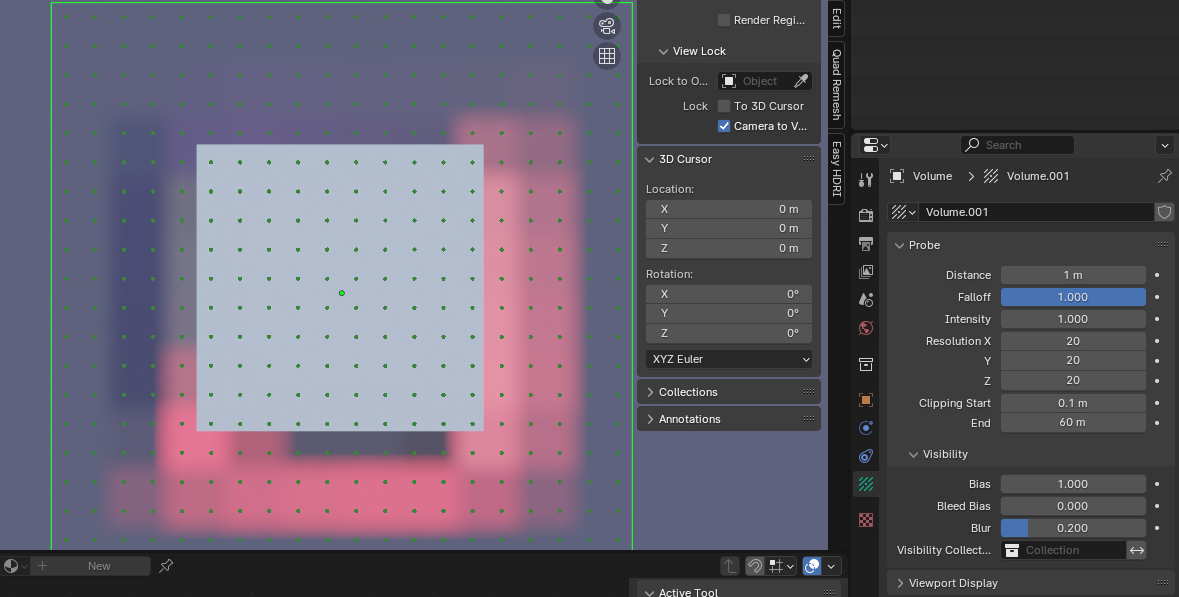Viewport: 1179px width, 597px height.
Task: Open the Texture properties tab
Action: coord(865,520)
